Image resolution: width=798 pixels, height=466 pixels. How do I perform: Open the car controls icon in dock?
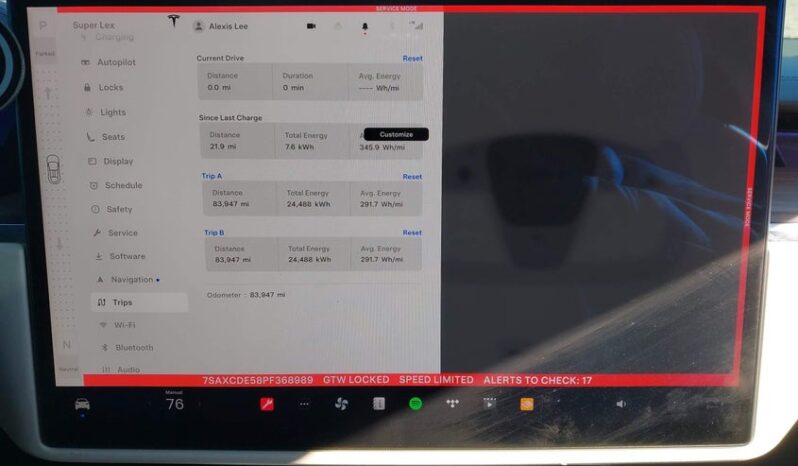click(x=82, y=404)
